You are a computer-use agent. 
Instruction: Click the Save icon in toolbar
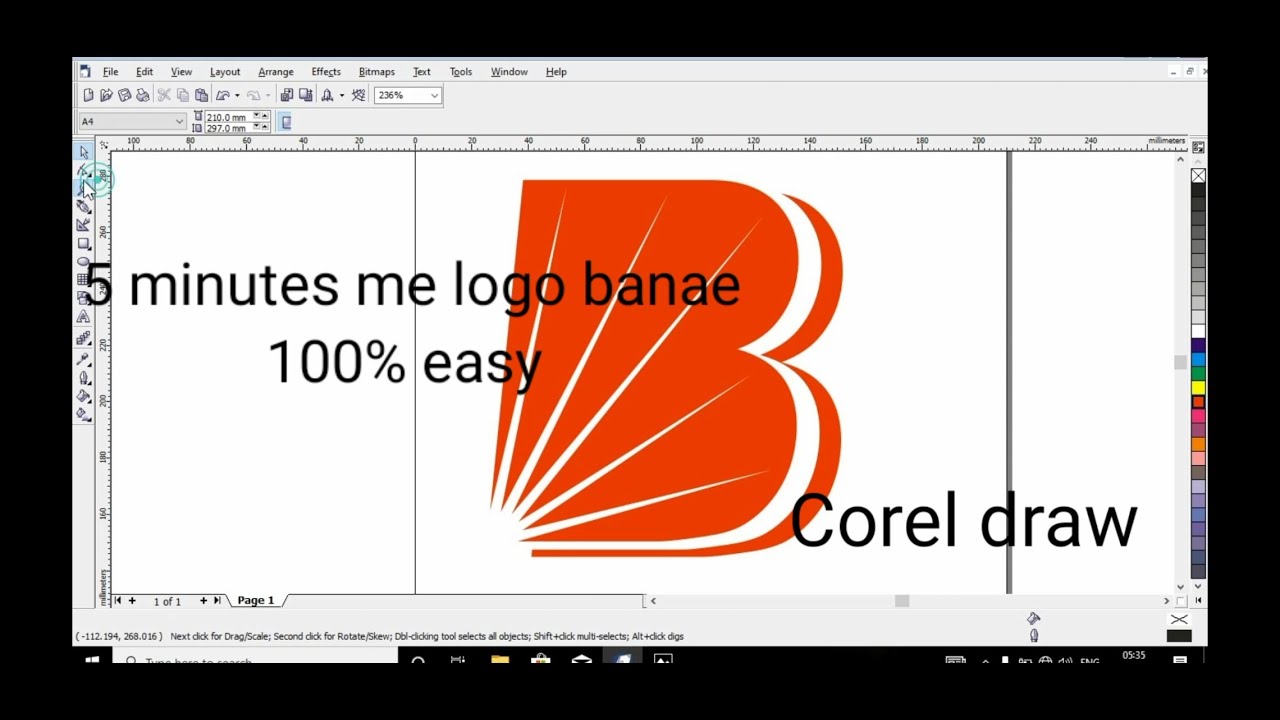tap(125, 95)
